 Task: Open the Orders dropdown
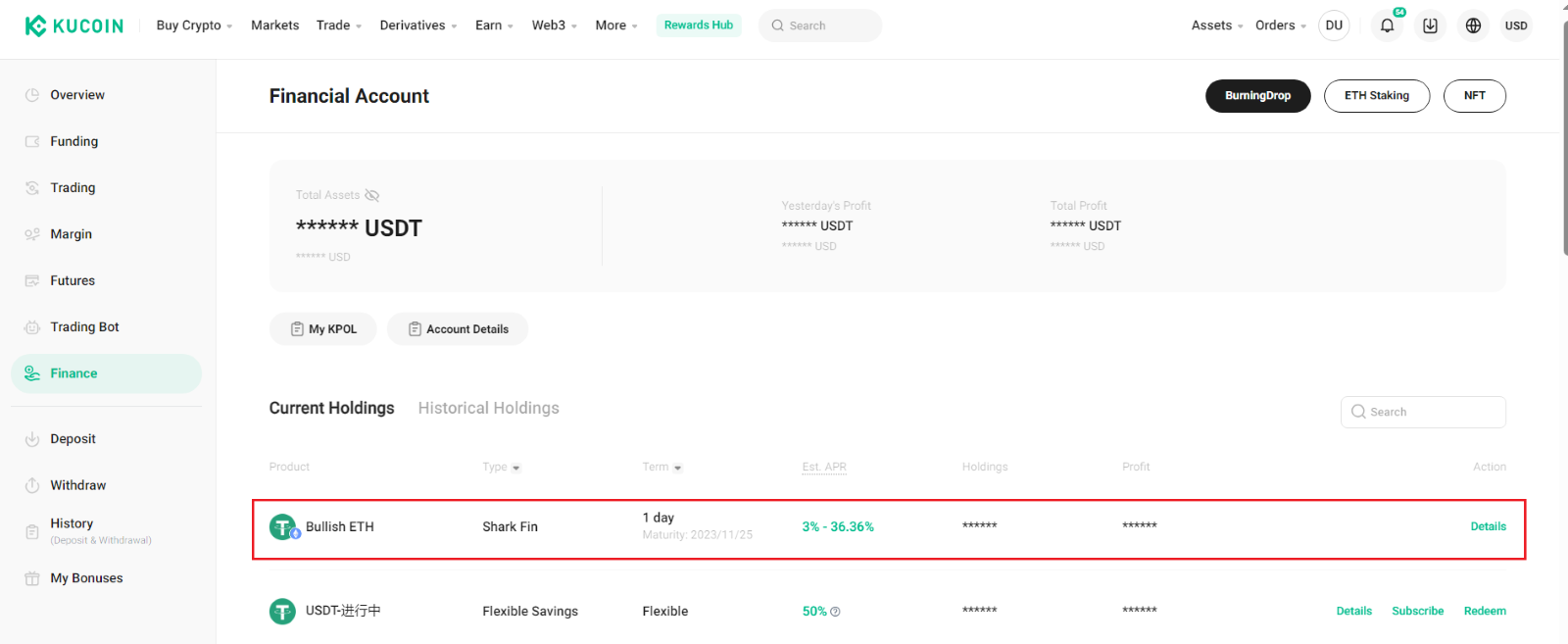1281,25
